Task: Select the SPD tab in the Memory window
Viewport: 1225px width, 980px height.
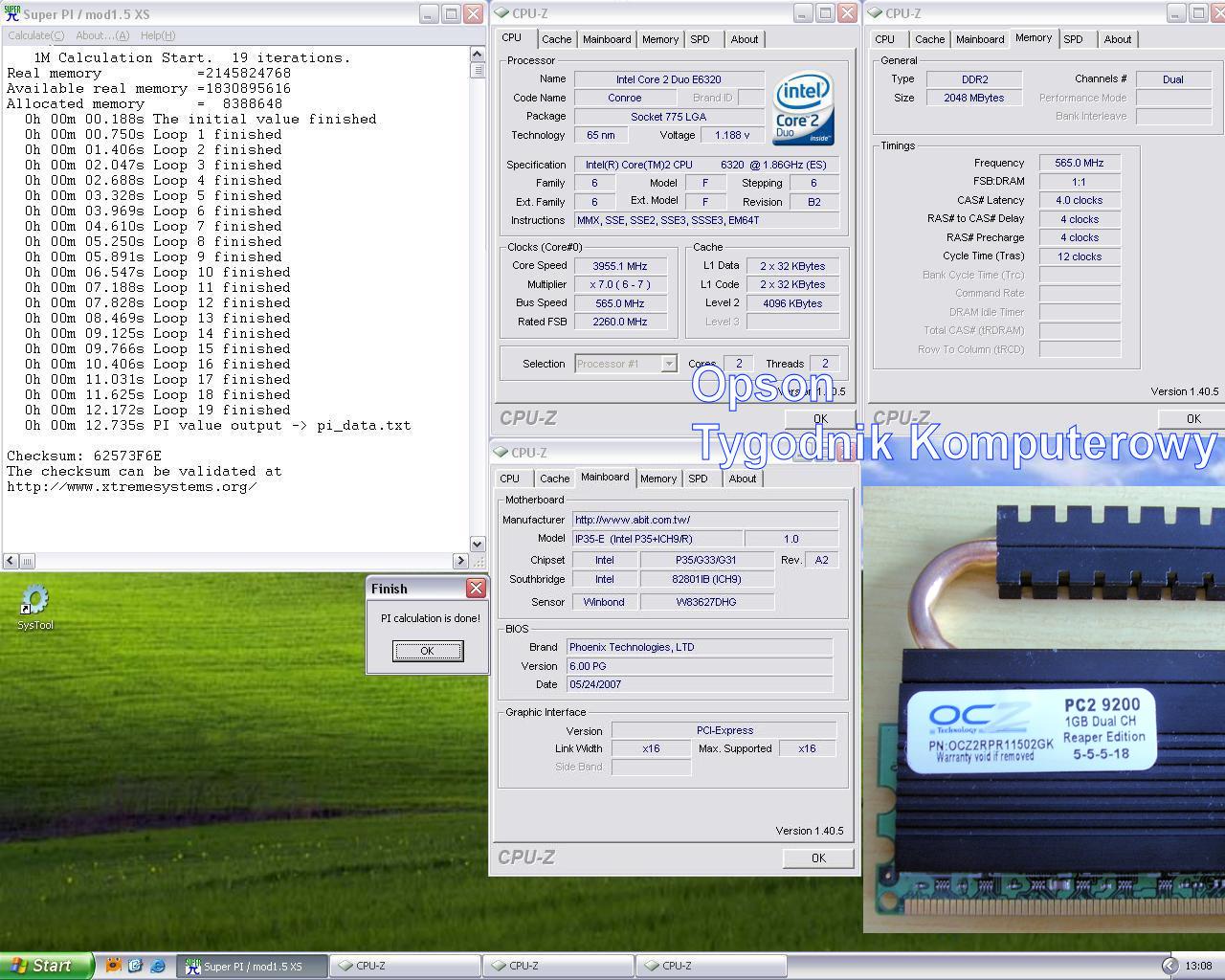Action: (x=1074, y=39)
